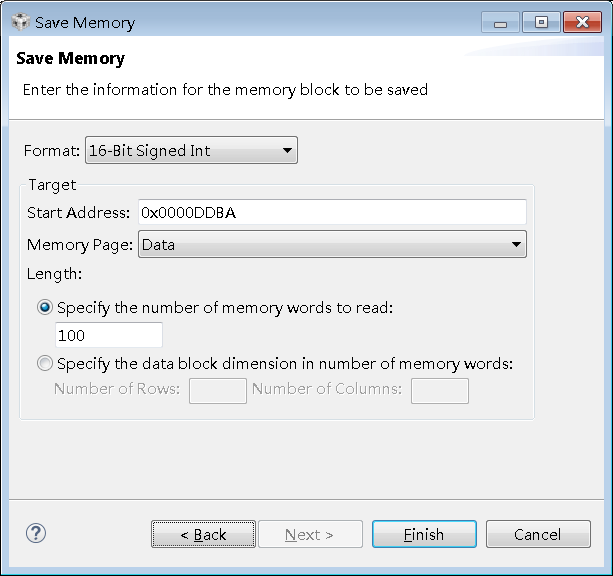Expand the Memory Page combo box
Viewport: 613px width, 576px height.
tap(332, 244)
